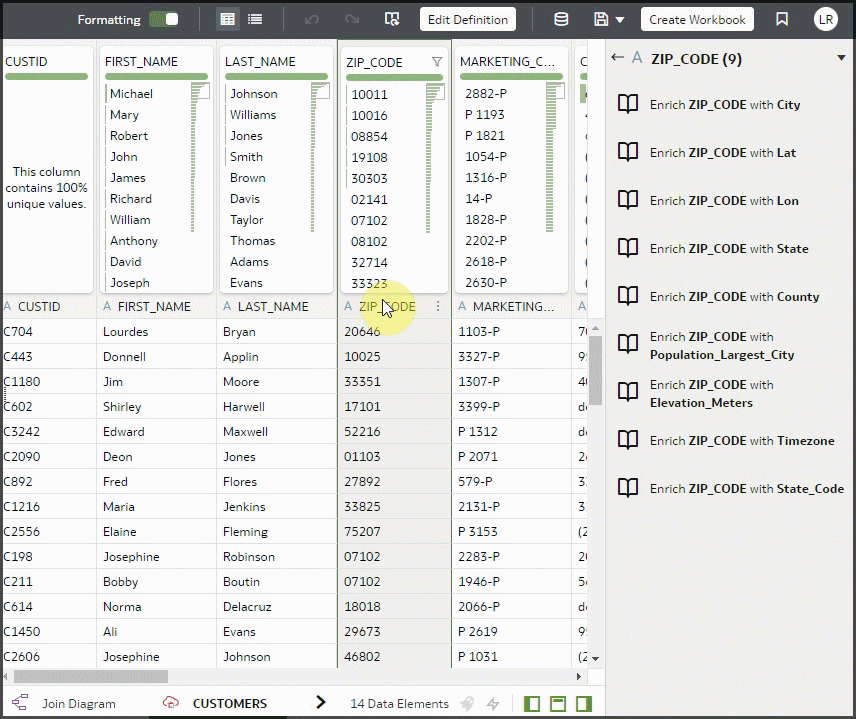
Task: Click the FIRST_NAME quality tile header
Action: (141, 62)
